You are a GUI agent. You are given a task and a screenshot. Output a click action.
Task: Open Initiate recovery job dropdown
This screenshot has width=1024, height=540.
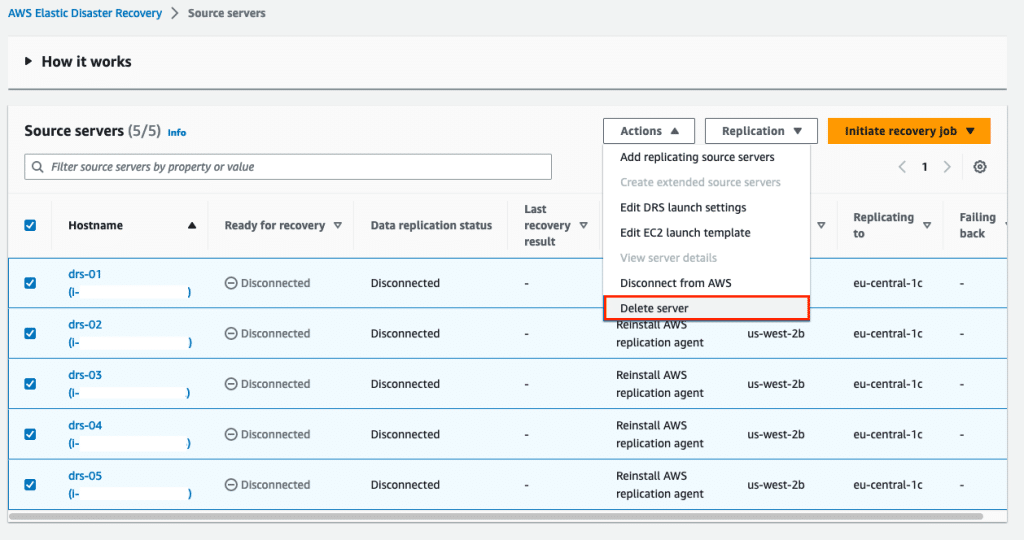(x=909, y=131)
